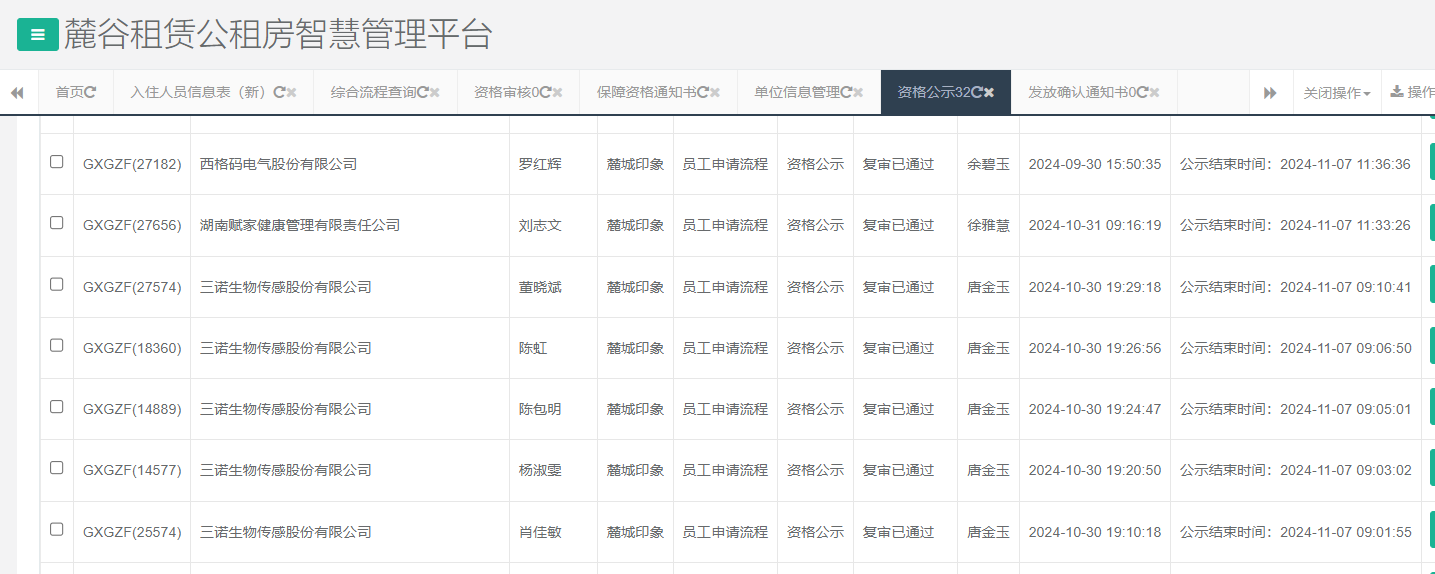The image size is (1435, 574).
Task: Close the 保障资格通知书 tab
Action: point(715,92)
